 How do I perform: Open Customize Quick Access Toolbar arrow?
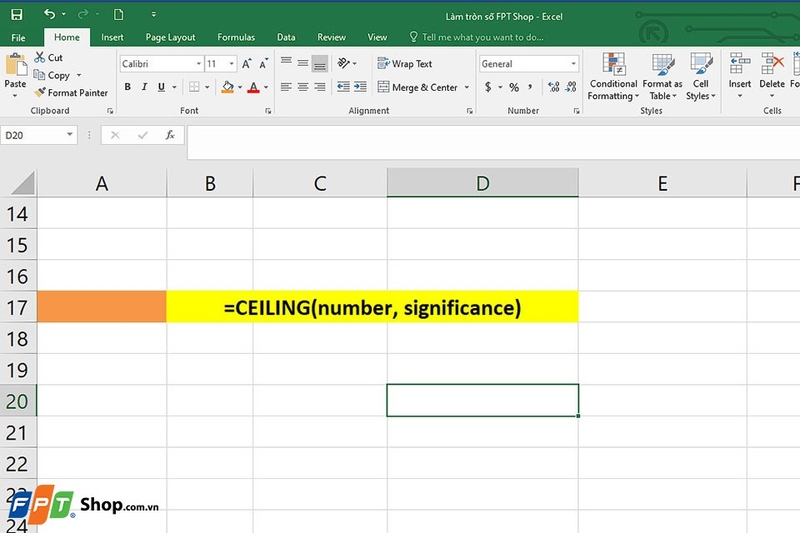click(154, 15)
